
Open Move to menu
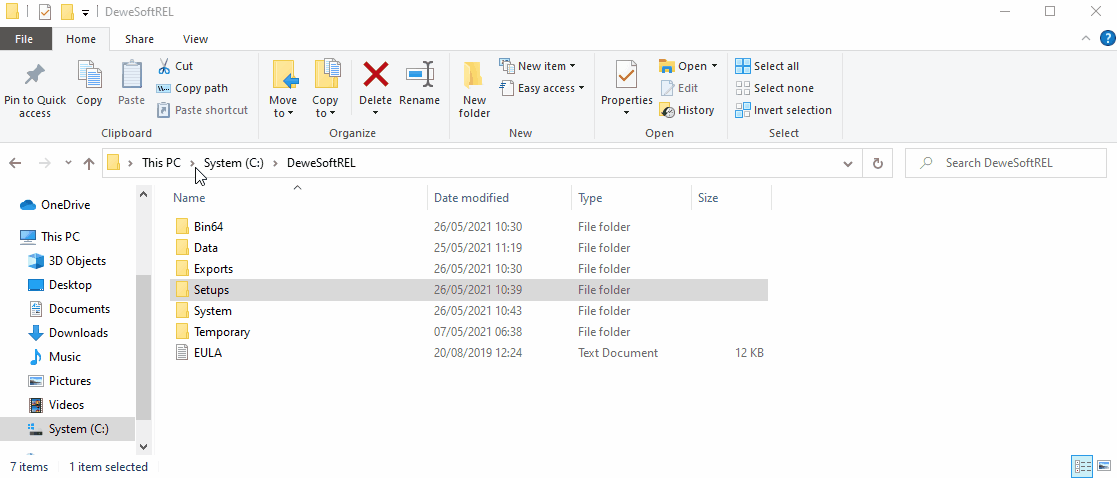pyautogui.click(x=283, y=90)
